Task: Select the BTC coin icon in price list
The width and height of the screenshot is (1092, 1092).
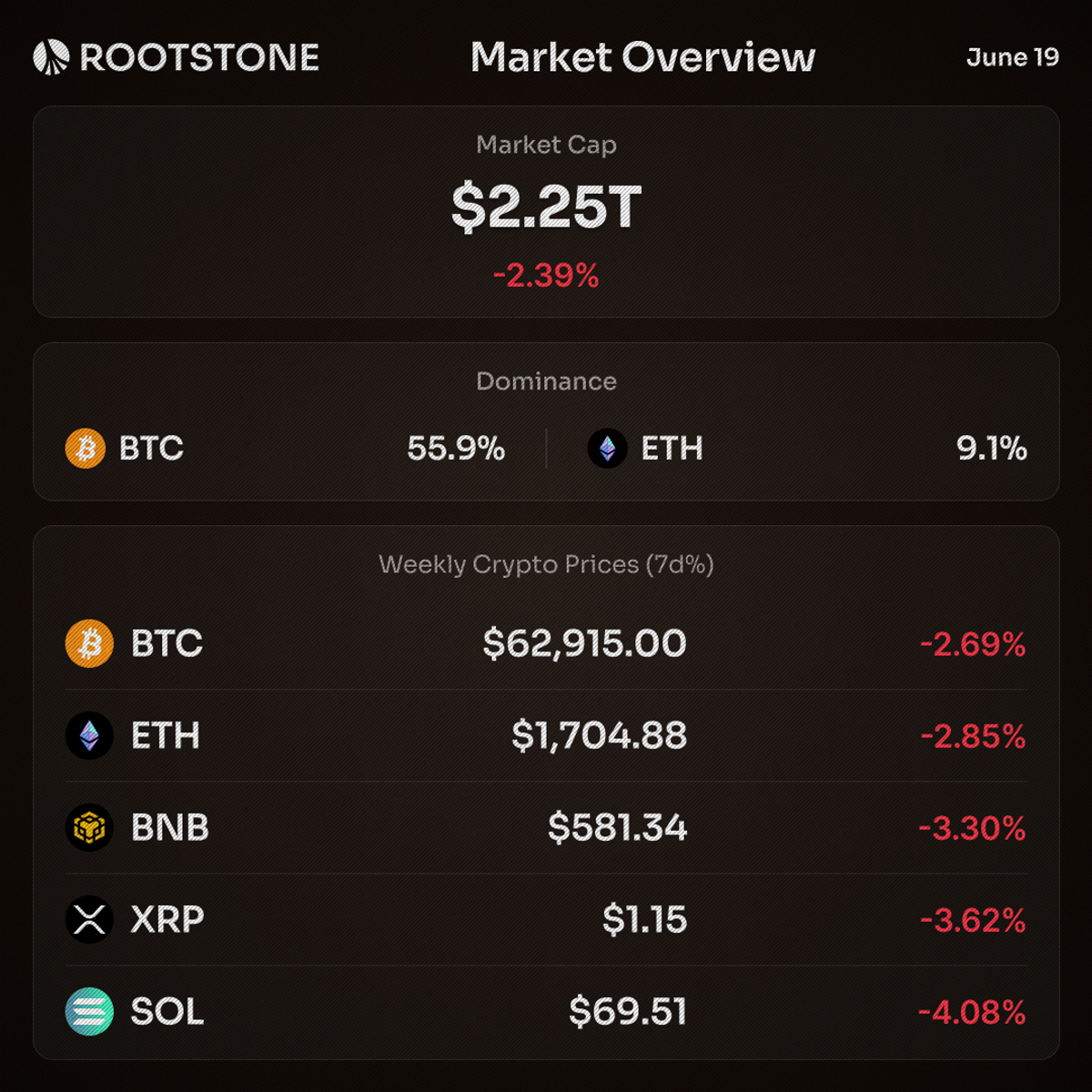Action: pos(89,643)
